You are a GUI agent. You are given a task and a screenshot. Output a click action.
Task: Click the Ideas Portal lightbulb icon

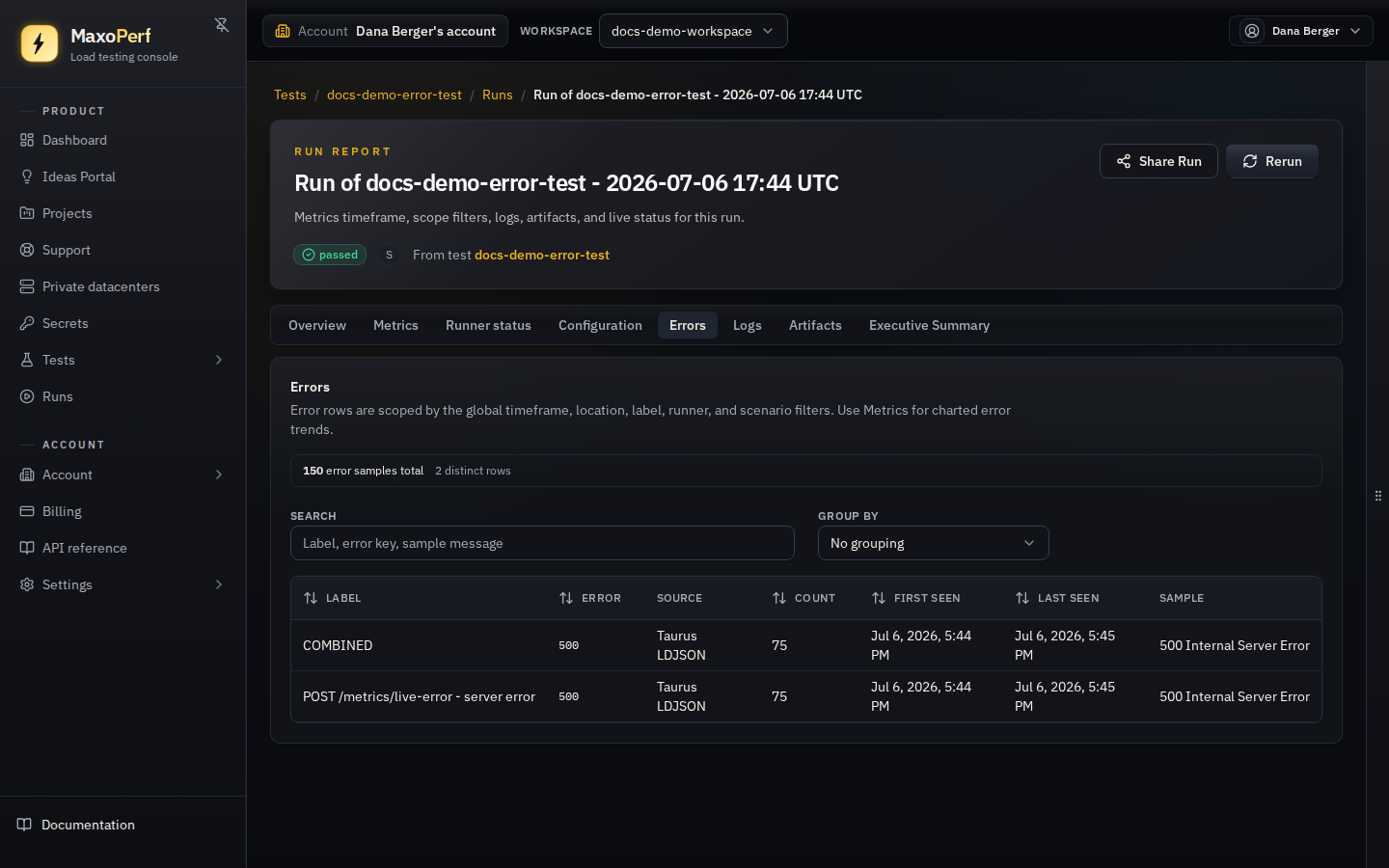[x=27, y=176]
